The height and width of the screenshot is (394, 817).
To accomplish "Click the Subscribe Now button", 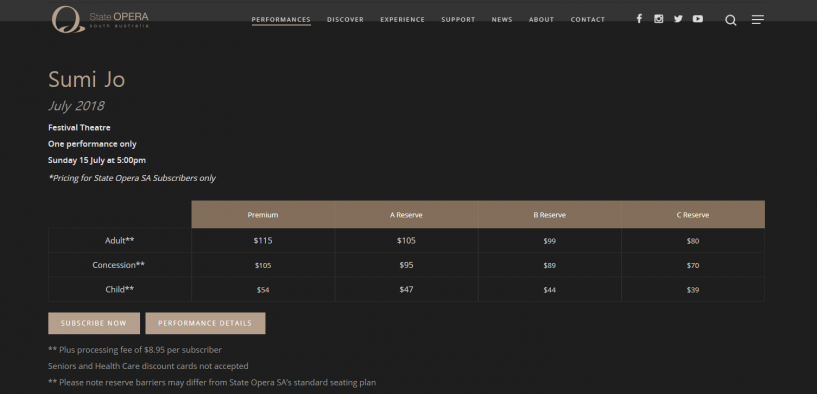I will point(94,323).
